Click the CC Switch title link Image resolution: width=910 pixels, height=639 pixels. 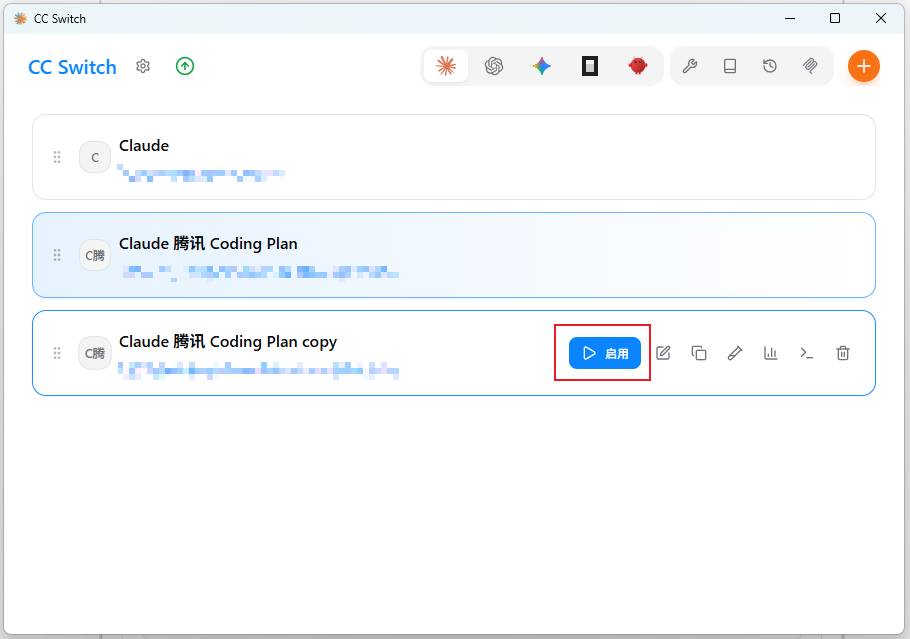[72, 67]
